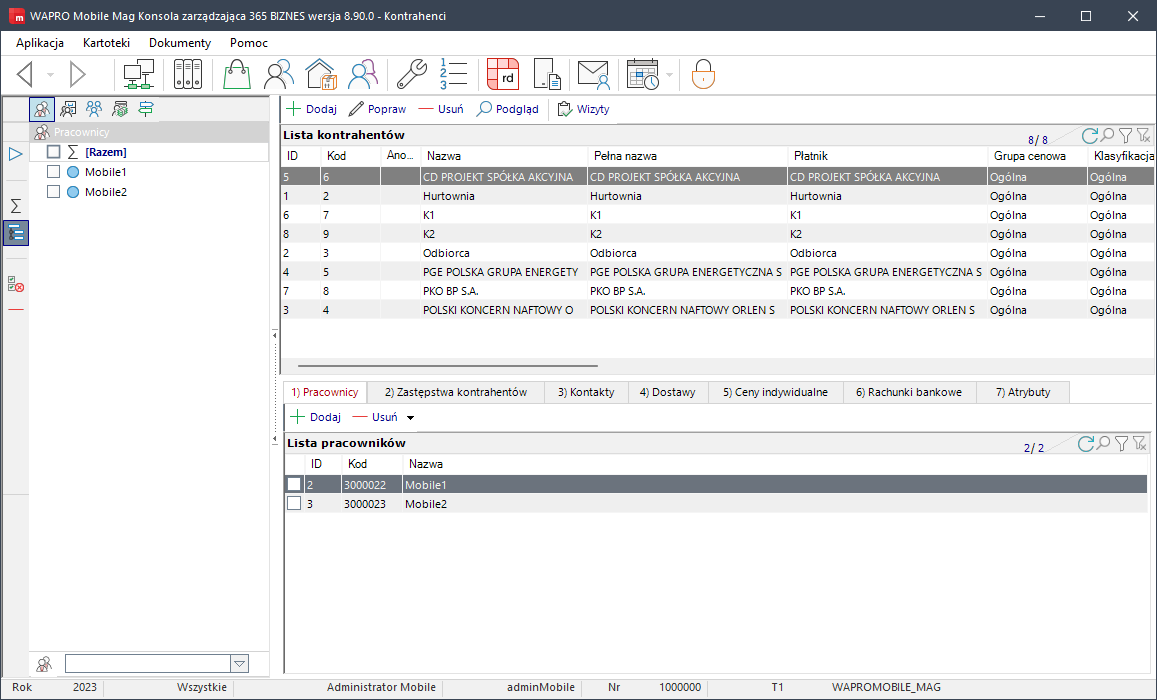The width and height of the screenshot is (1157, 700).
Task: Refresh the Lista pracowników list
Action: click(1085, 443)
